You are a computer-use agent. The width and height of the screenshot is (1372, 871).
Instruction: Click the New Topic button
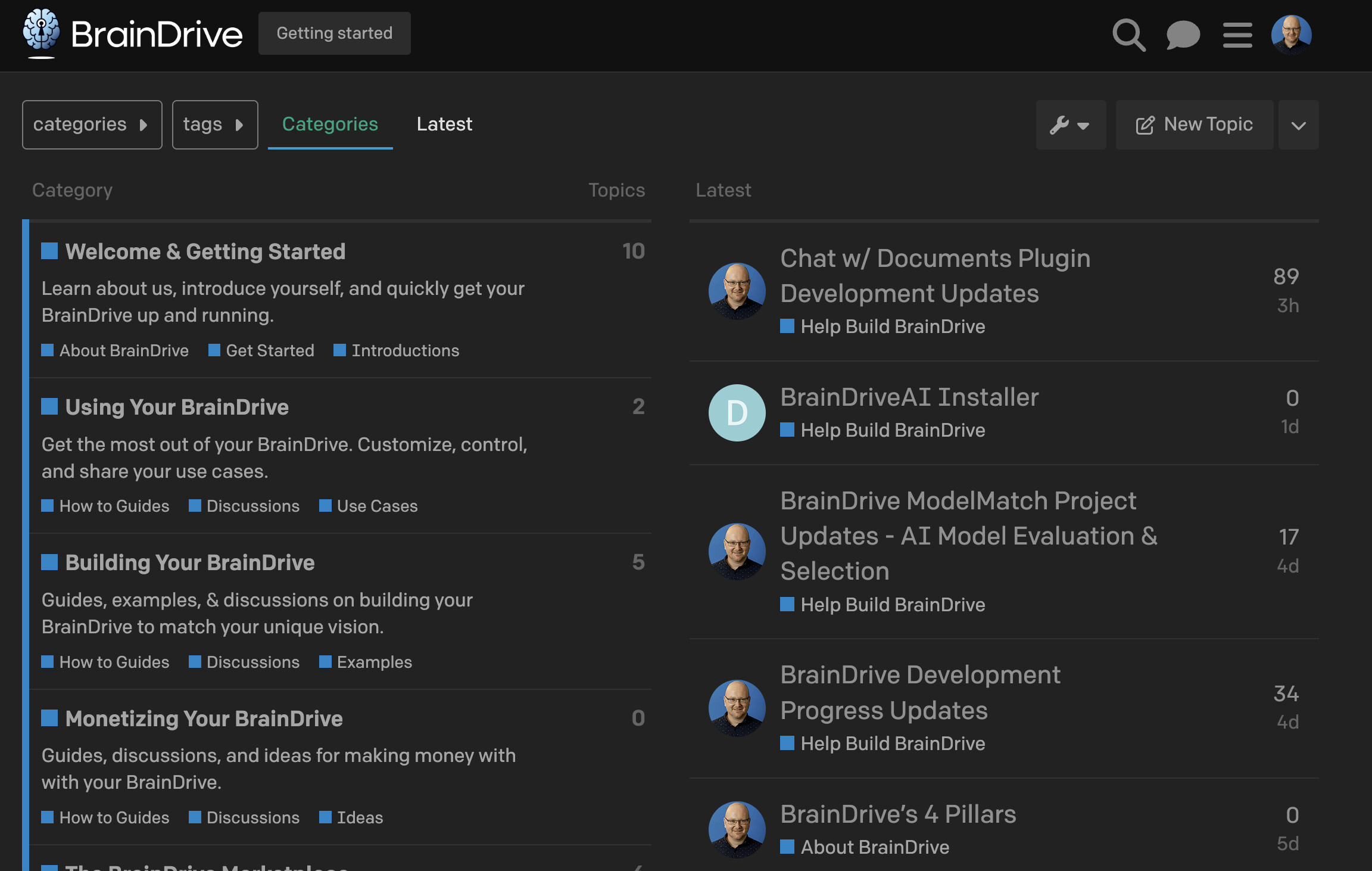pyautogui.click(x=1194, y=125)
